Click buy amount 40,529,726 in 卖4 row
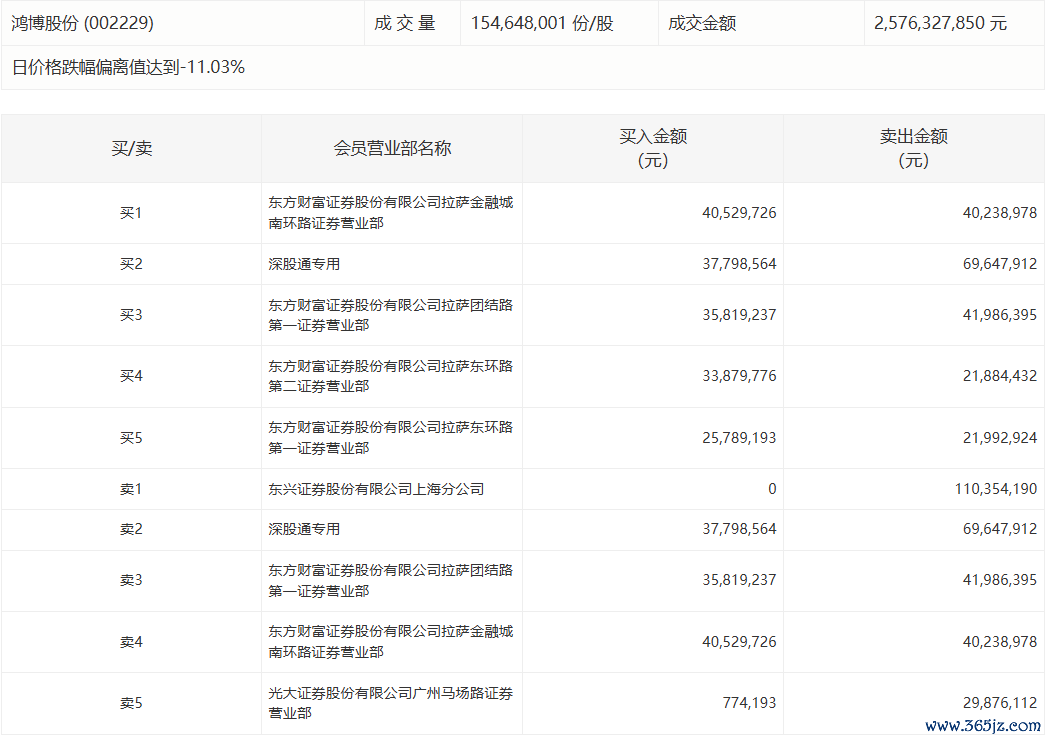The width and height of the screenshot is (1048, 741). pyautogui.click(x=739, y=641)
